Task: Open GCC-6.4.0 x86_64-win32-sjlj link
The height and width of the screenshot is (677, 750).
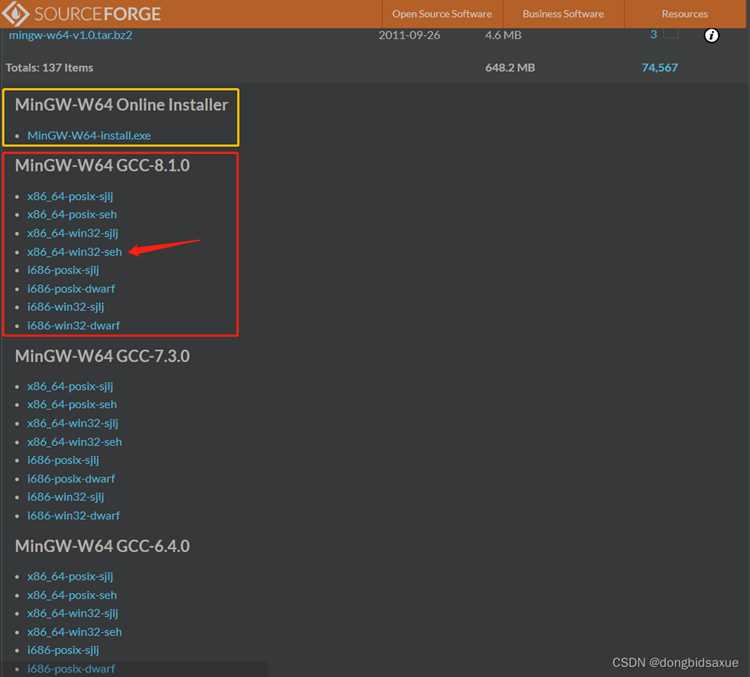Action: click(x=72, y=613)
